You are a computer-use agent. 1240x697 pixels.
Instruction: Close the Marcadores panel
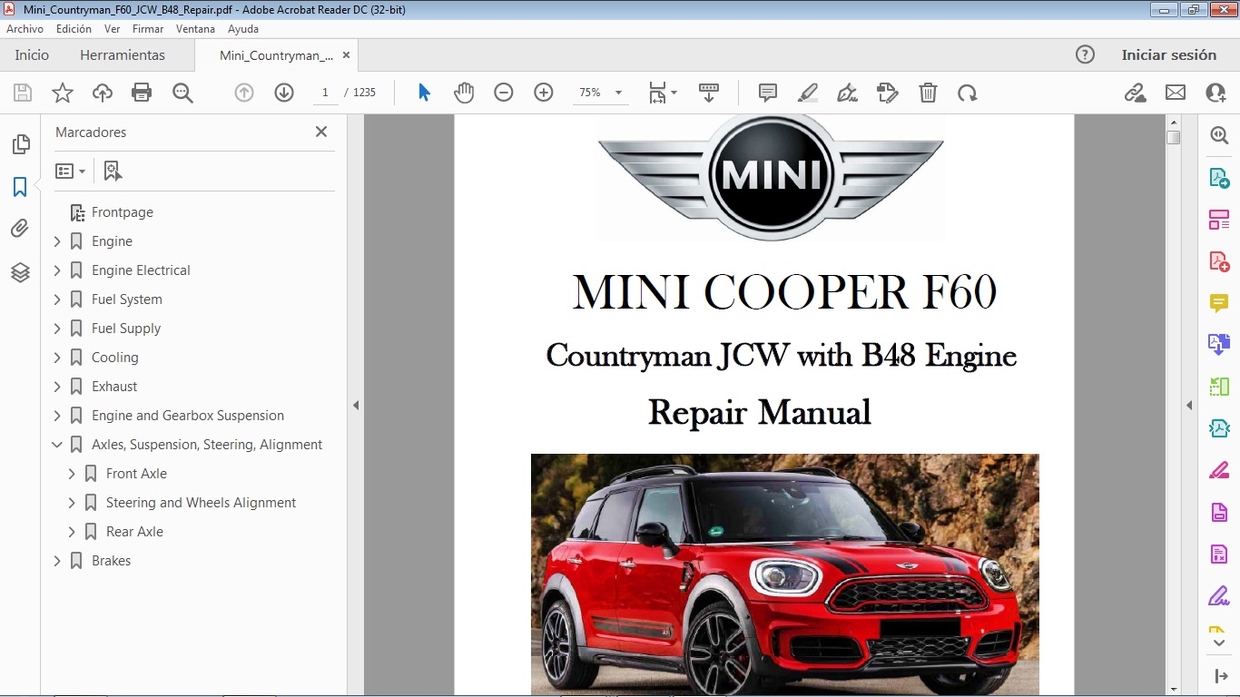321,131
